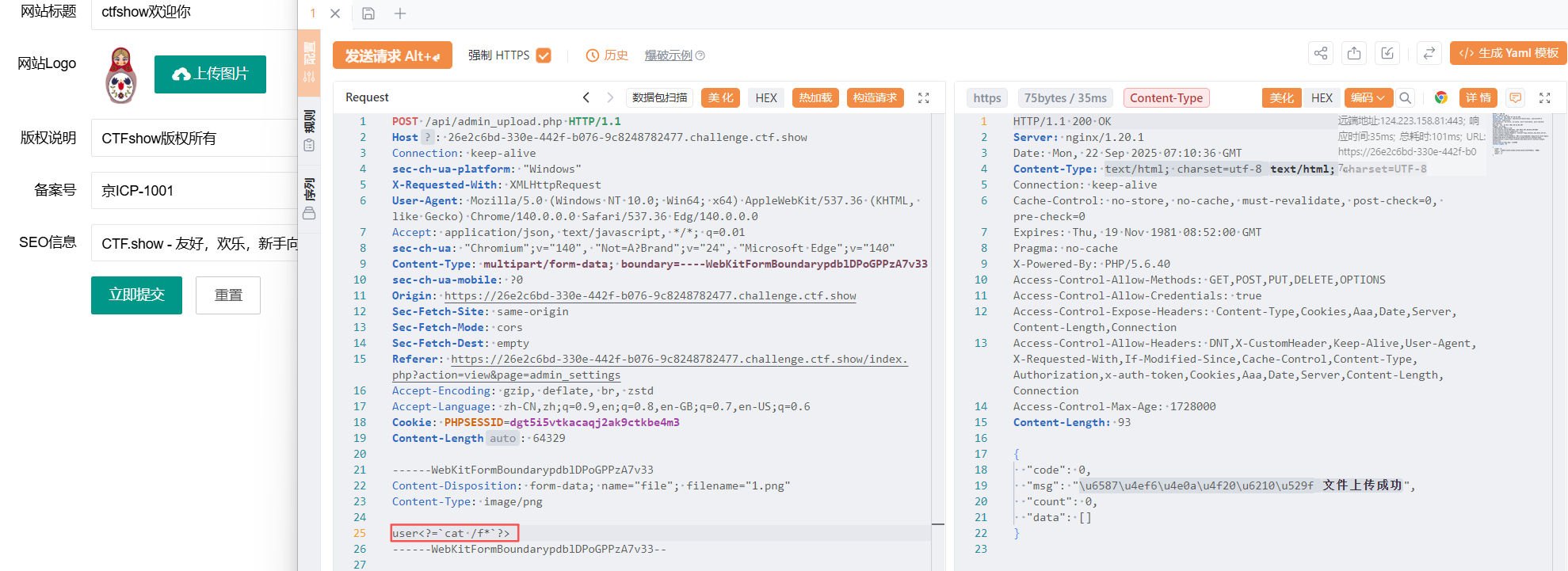This screenshot has height=571, width=1568.
Task: Toggle HEX view in Response panel
Action: point(1322,97)
